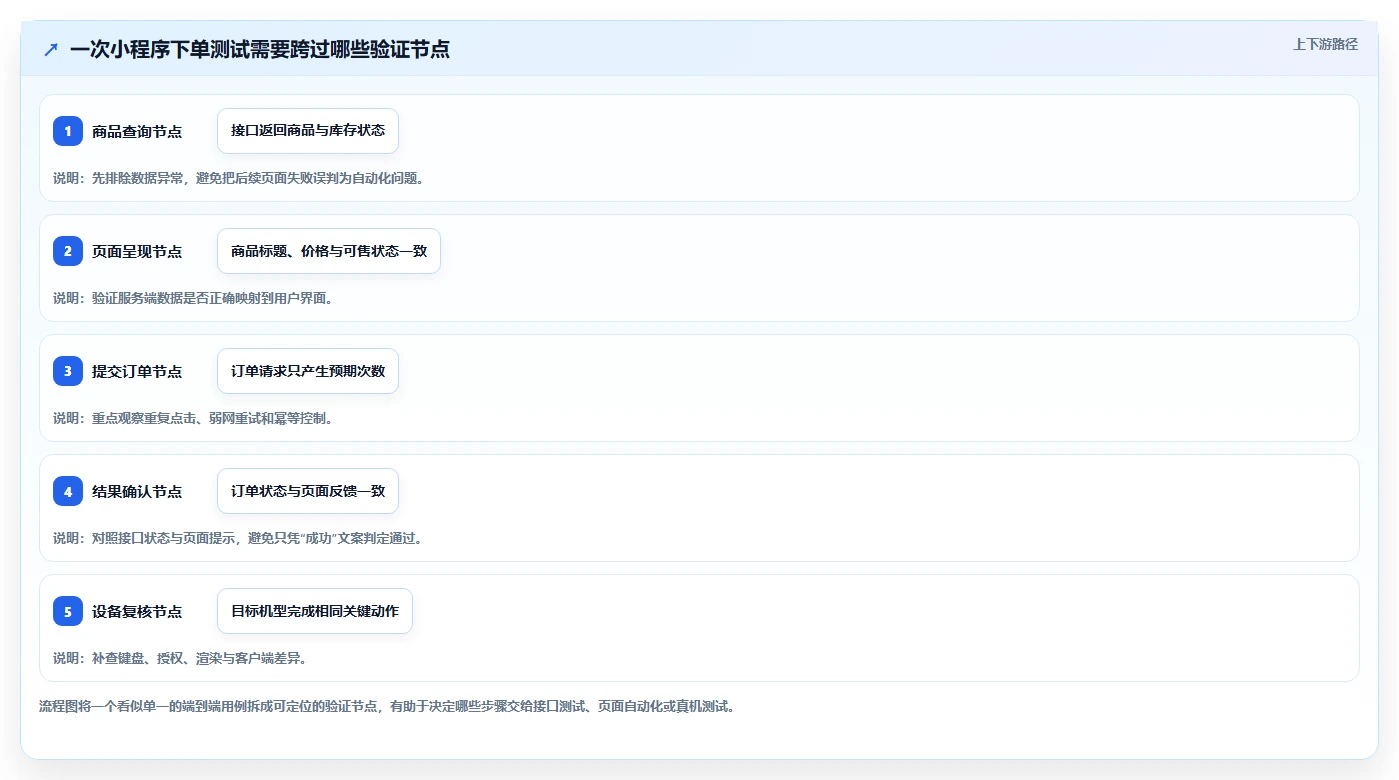Click the step 1 number badge

(x=68, y=131)
